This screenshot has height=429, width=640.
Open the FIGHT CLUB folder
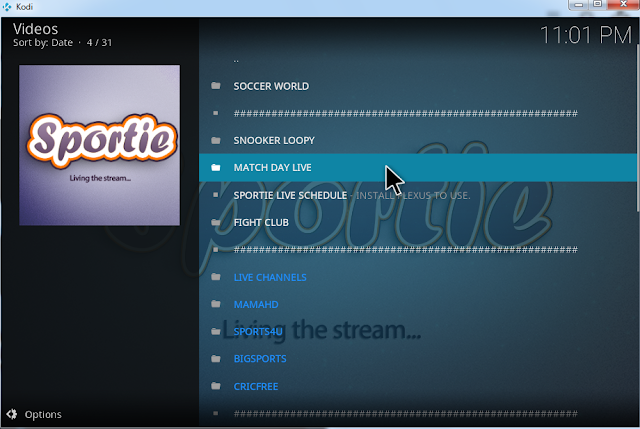point(418,222)
